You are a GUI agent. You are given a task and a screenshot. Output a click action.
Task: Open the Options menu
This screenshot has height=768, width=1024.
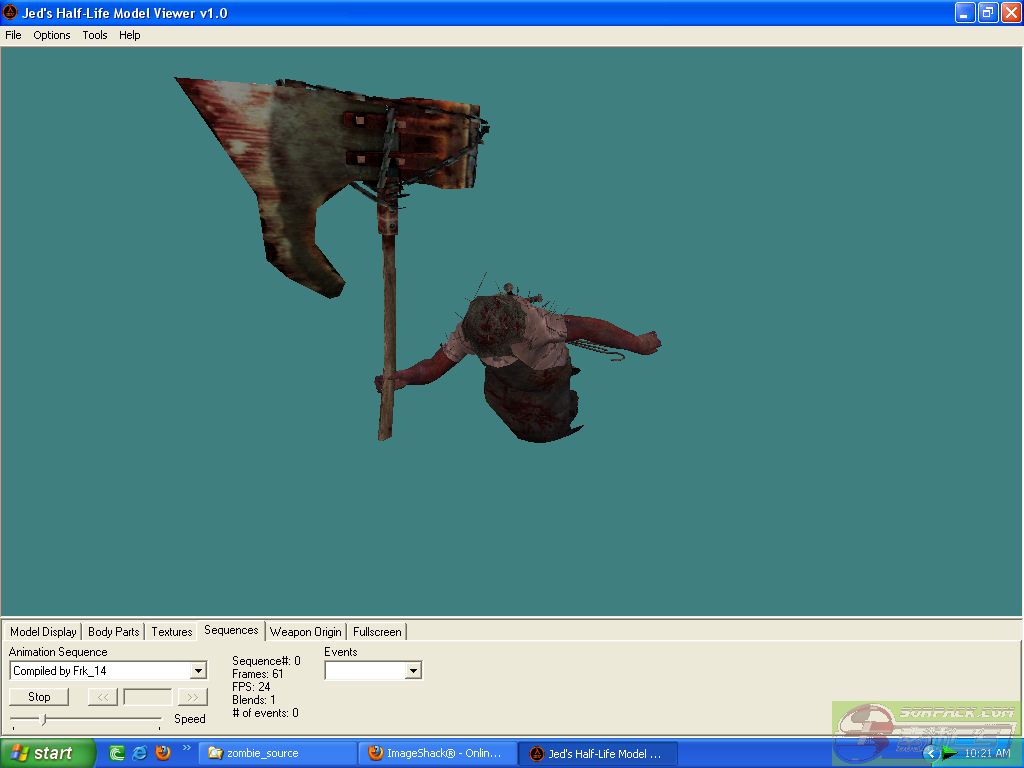[52, 35]
